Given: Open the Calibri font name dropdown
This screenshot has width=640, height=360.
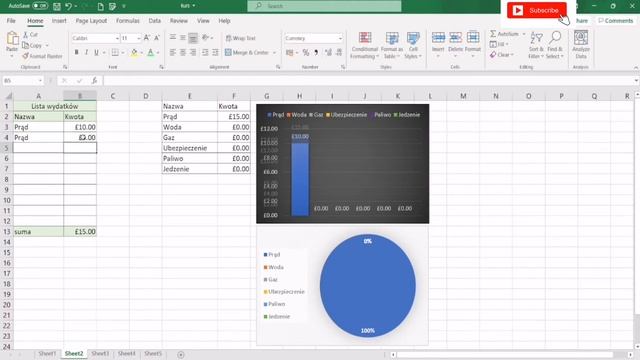Looking at the screenshot, I should (x=118, y=38).
